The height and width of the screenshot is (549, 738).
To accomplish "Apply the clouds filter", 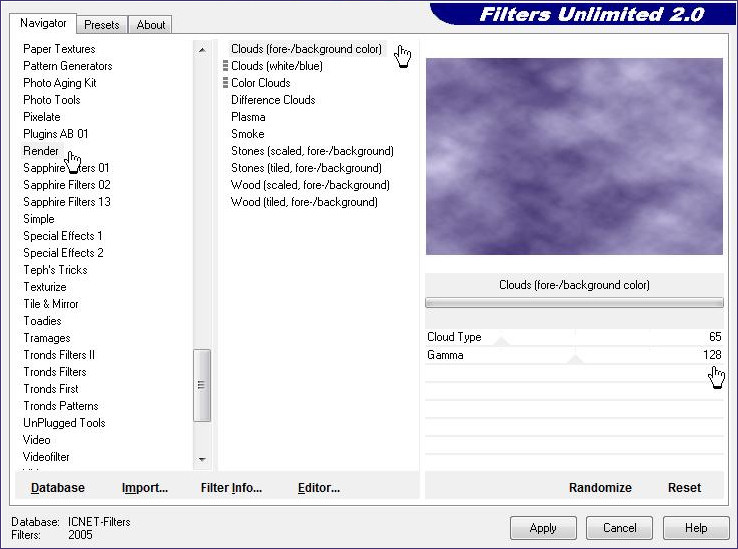I will (543, 528).
